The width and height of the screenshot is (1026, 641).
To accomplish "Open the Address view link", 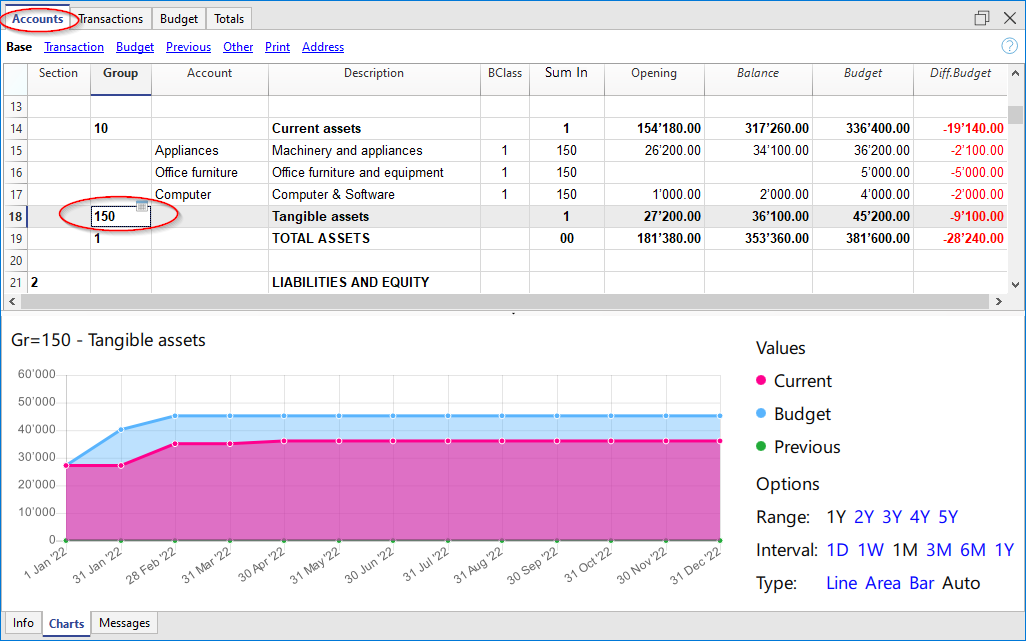I will 323,47.
